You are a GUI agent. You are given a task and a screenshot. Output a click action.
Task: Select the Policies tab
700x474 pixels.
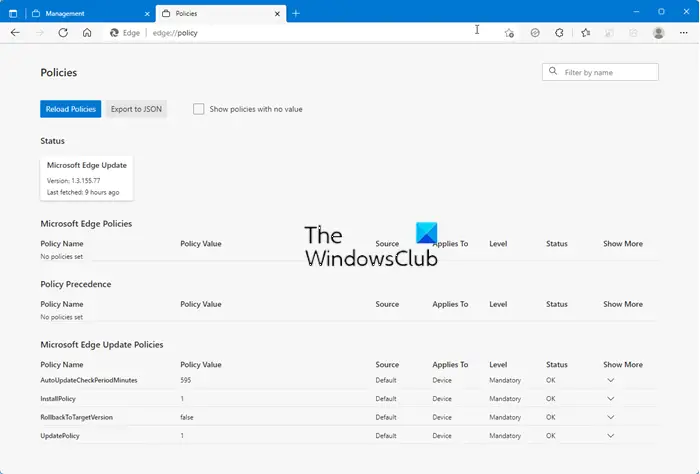pos(221,13)
